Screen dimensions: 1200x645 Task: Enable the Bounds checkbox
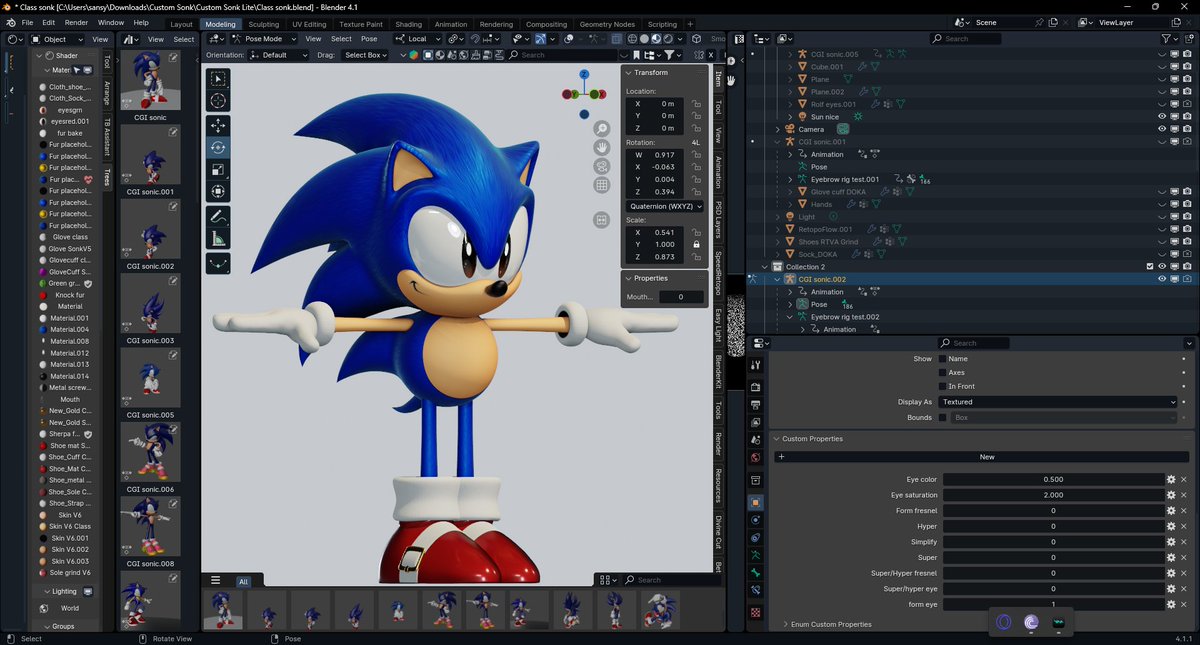pos(942,417)
